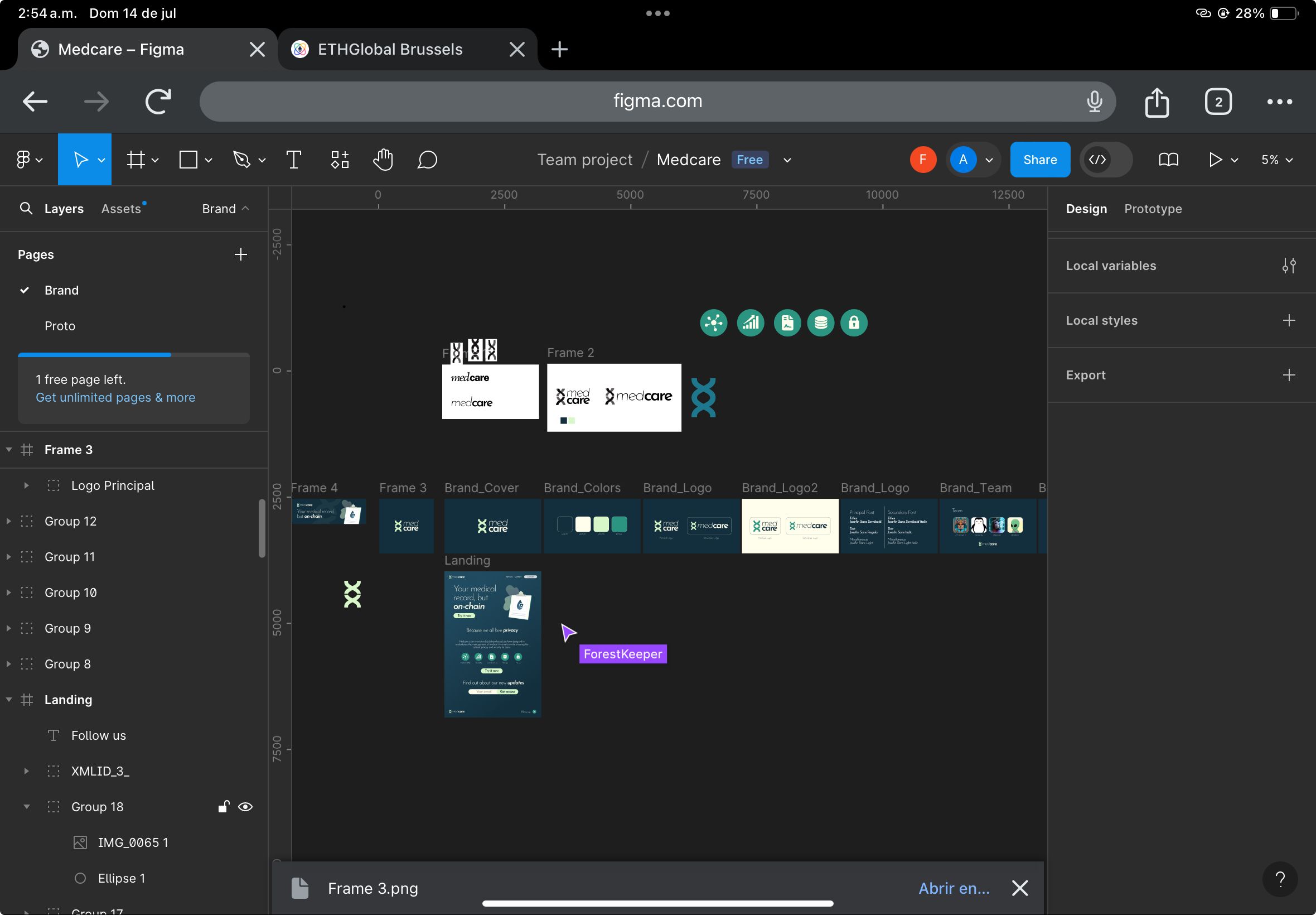Screen dimensions: 1316x915
Task: Switch to the Assets panel tab
Action: pos(119,208)
